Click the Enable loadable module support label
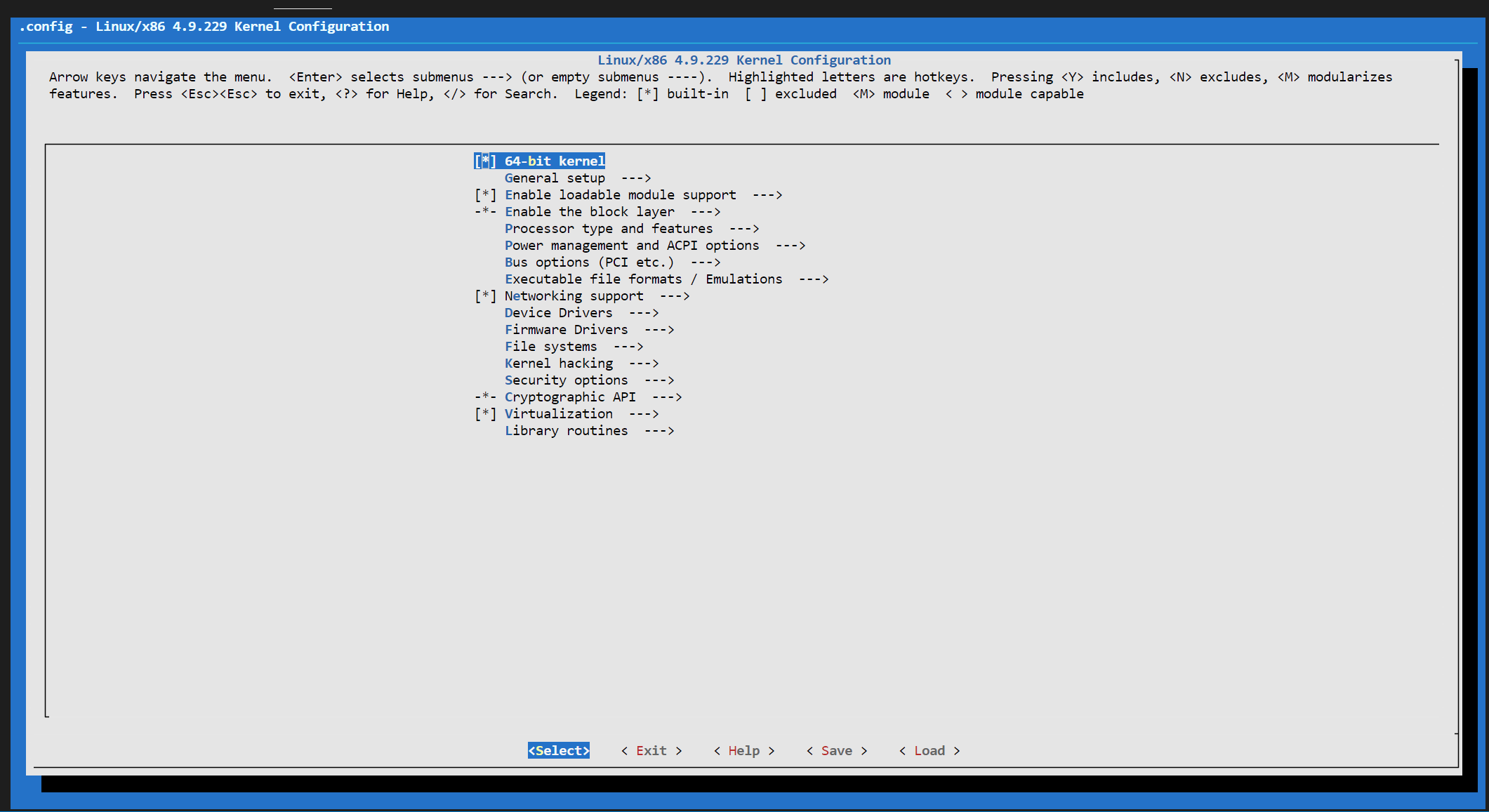Viewport: 1489px width, 812px height. 621,195
